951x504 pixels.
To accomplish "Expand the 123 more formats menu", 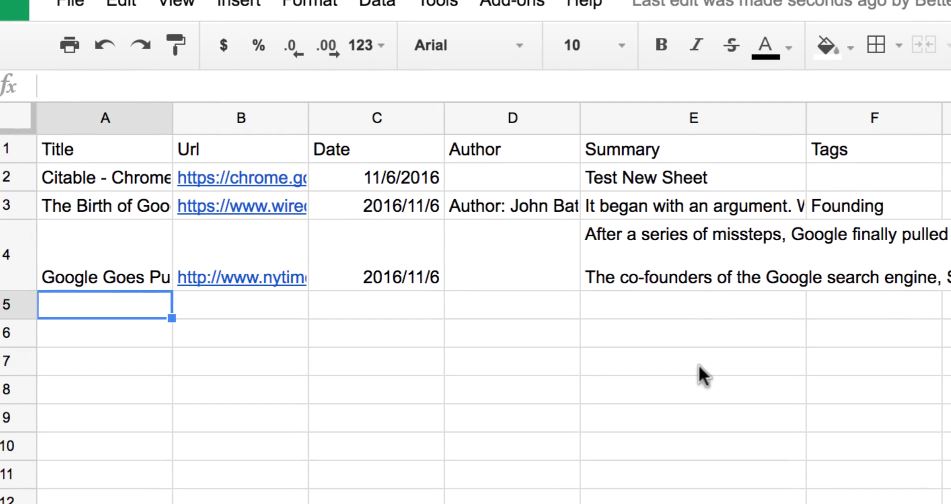I will 366,45.
